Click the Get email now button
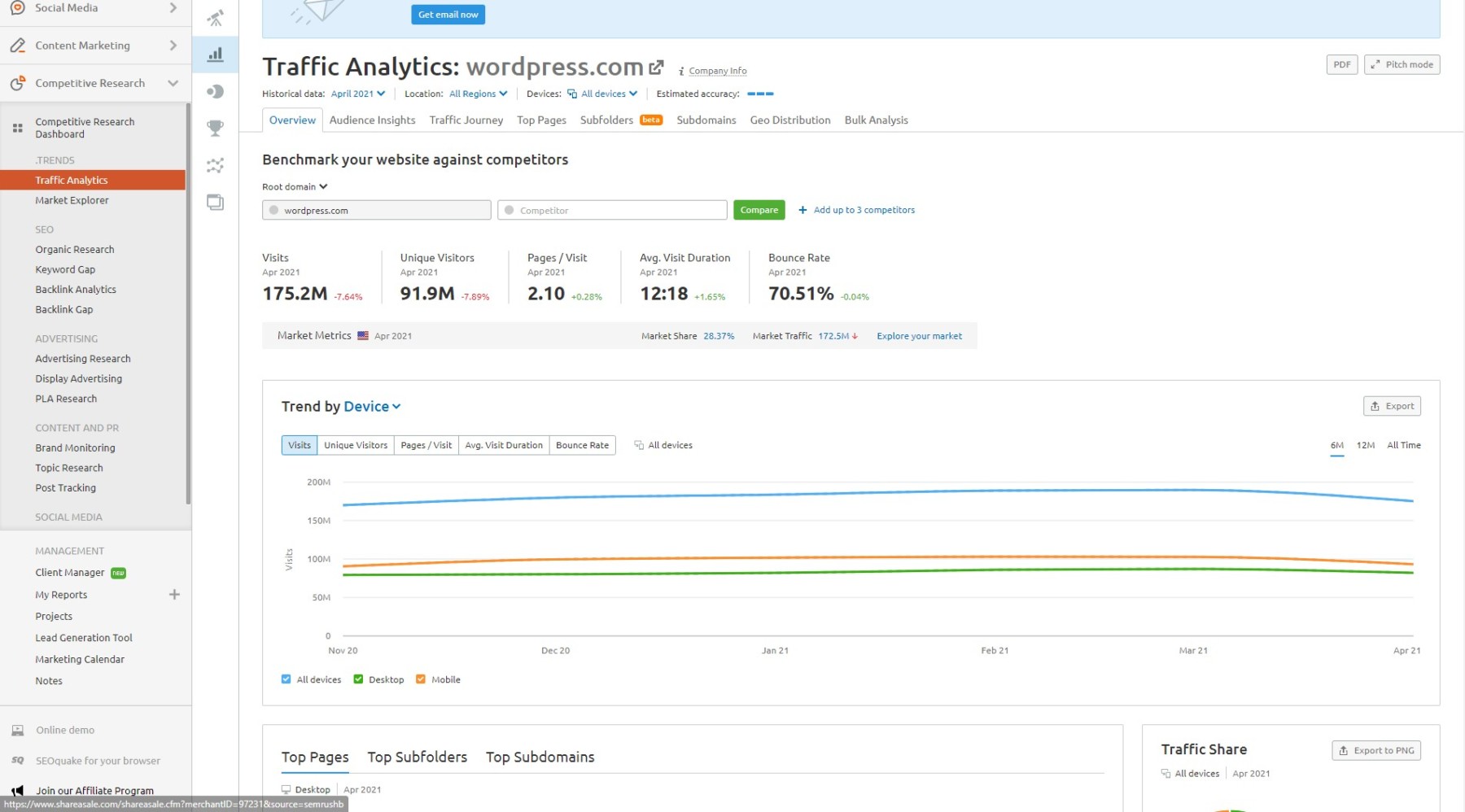The height and width of the screenshot is (812, 1465). [448, 15]
